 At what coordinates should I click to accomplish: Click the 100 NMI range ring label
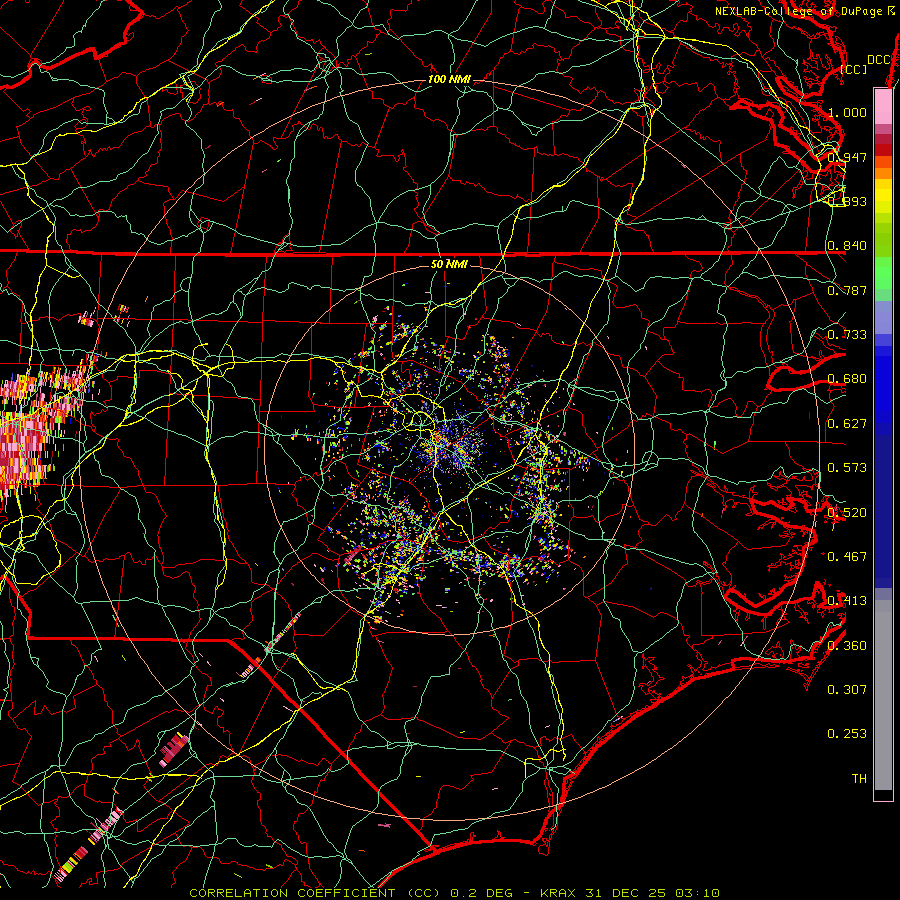449,79
